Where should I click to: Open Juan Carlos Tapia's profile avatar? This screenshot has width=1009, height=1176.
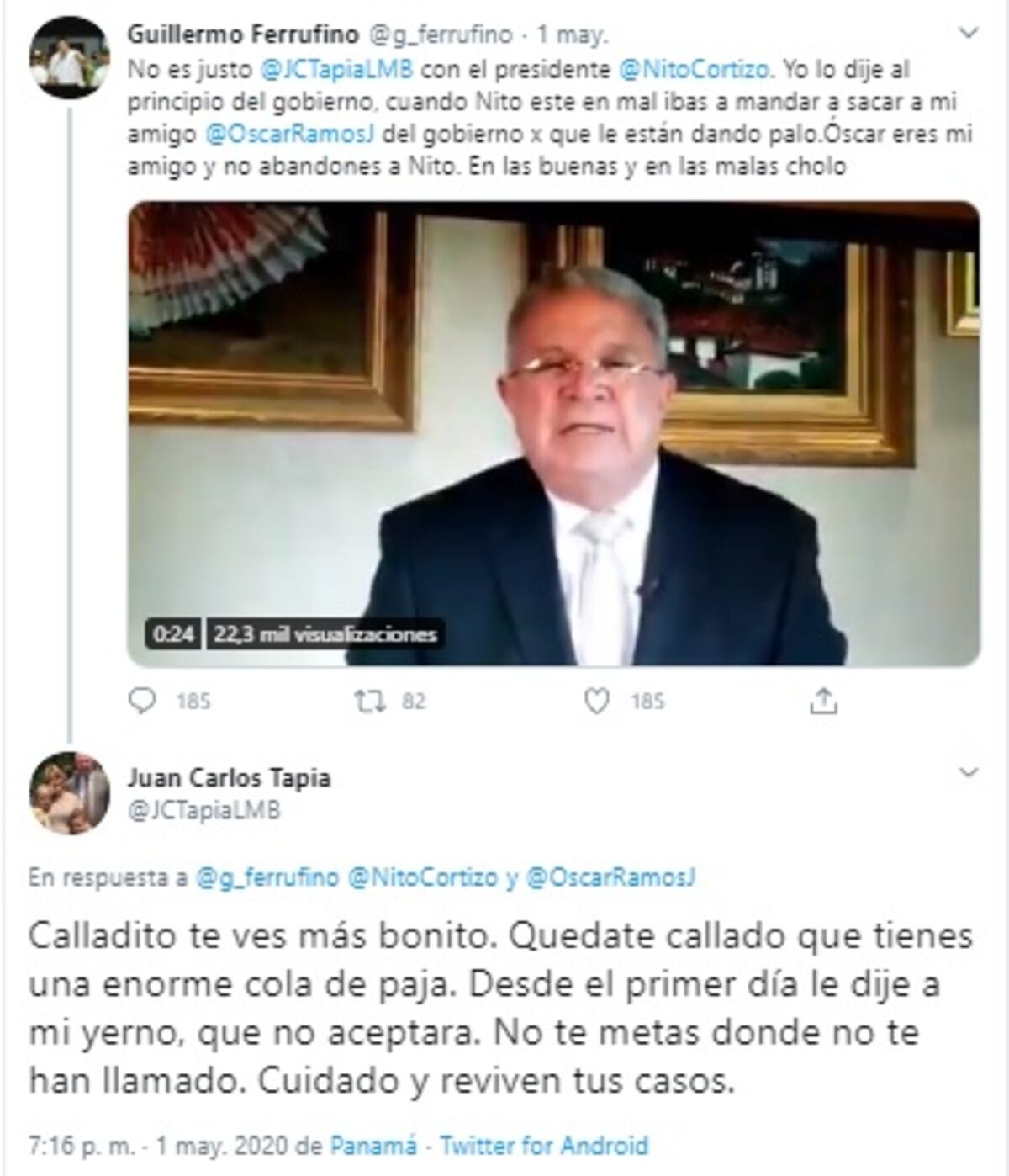click(x=69, y=792)
